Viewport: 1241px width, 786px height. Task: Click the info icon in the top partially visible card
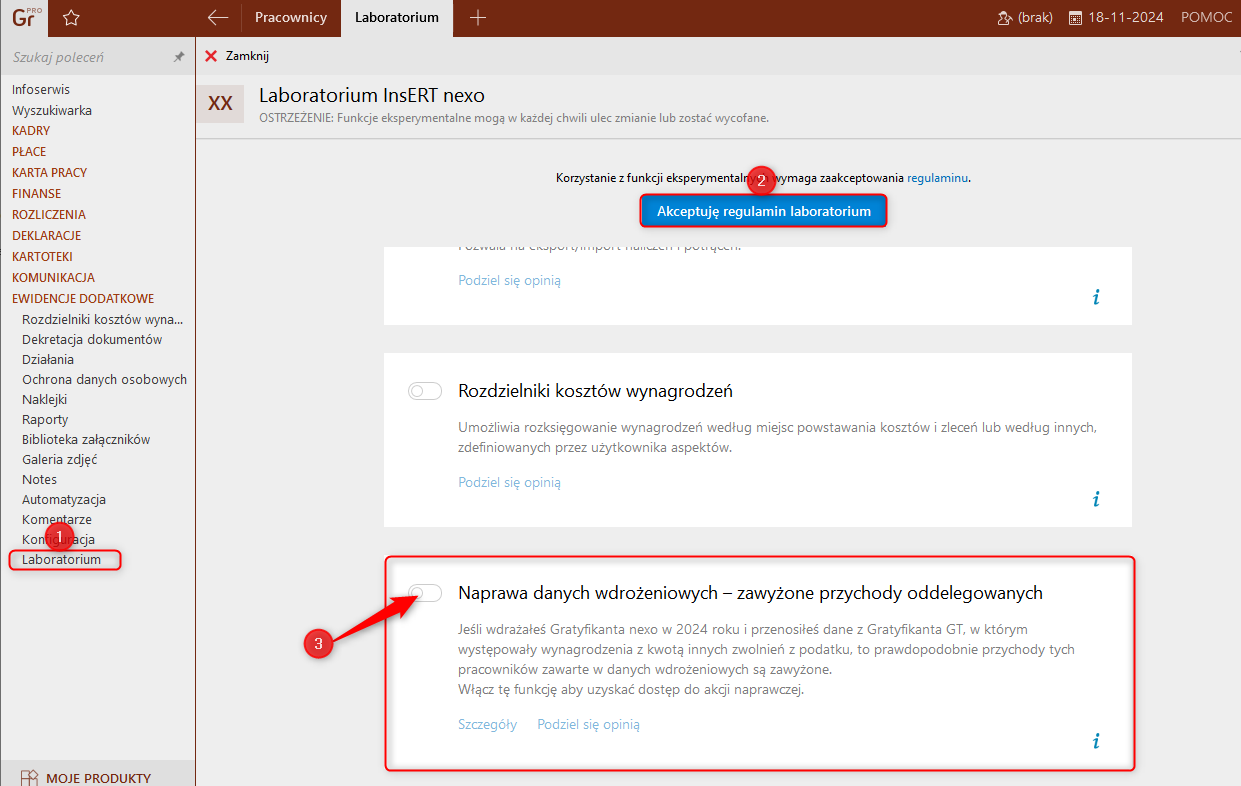1097,297
